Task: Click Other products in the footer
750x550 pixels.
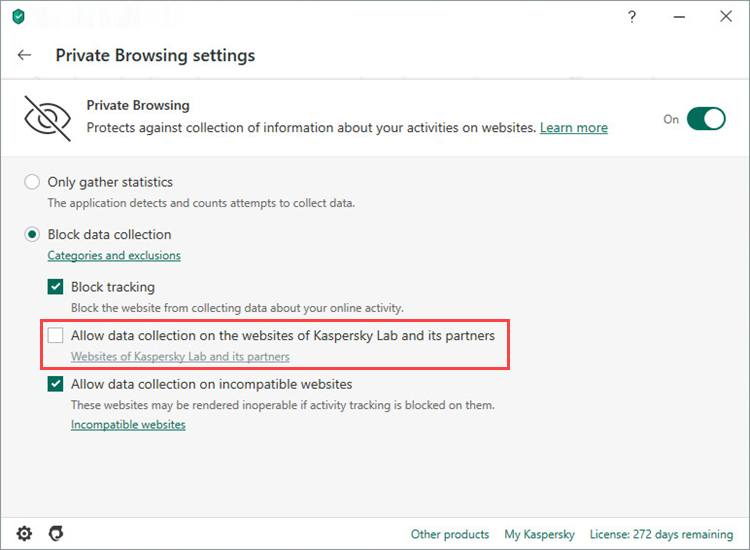Action: (450, 534)
